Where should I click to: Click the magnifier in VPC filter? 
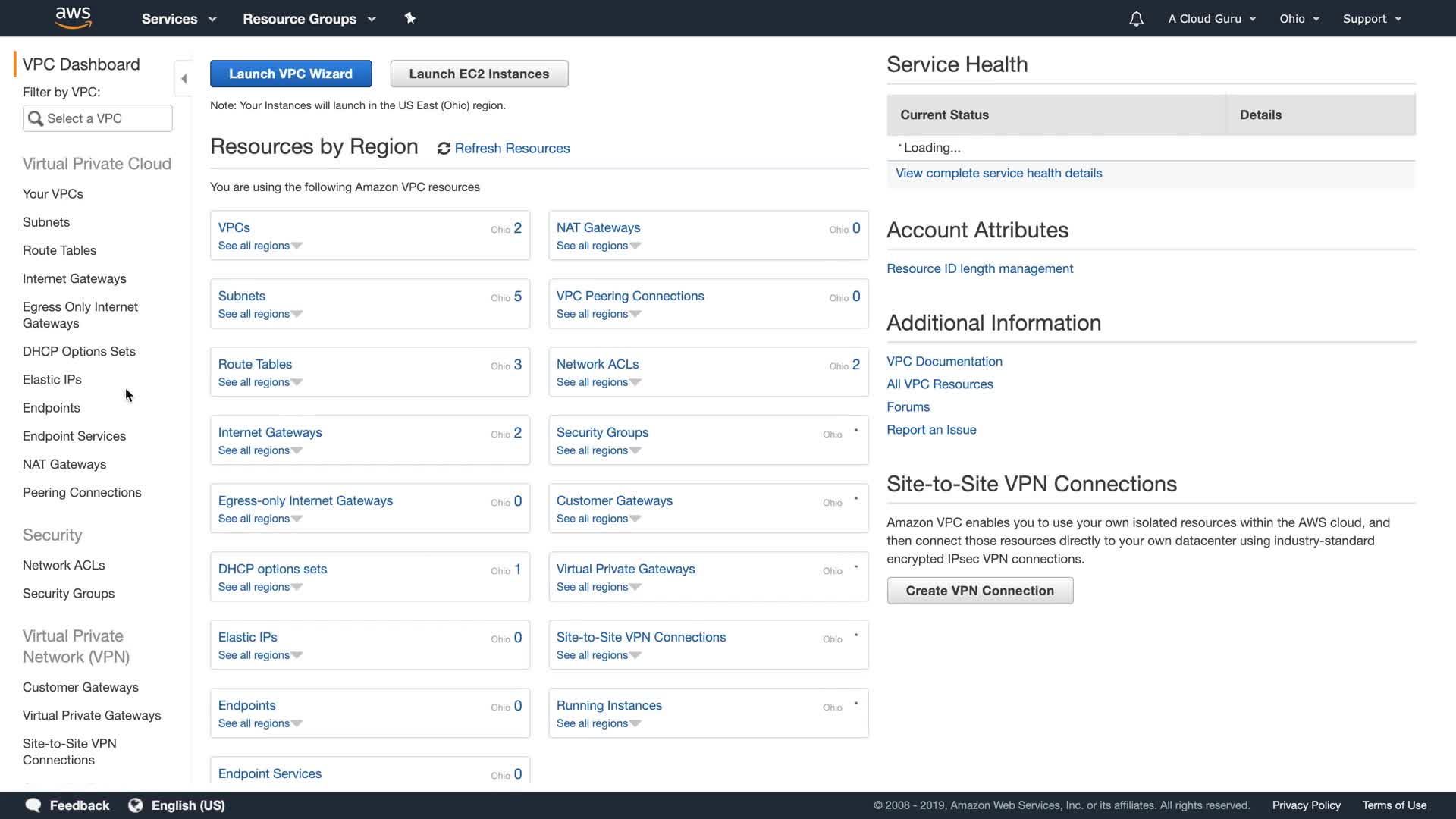tap(36, 118)
